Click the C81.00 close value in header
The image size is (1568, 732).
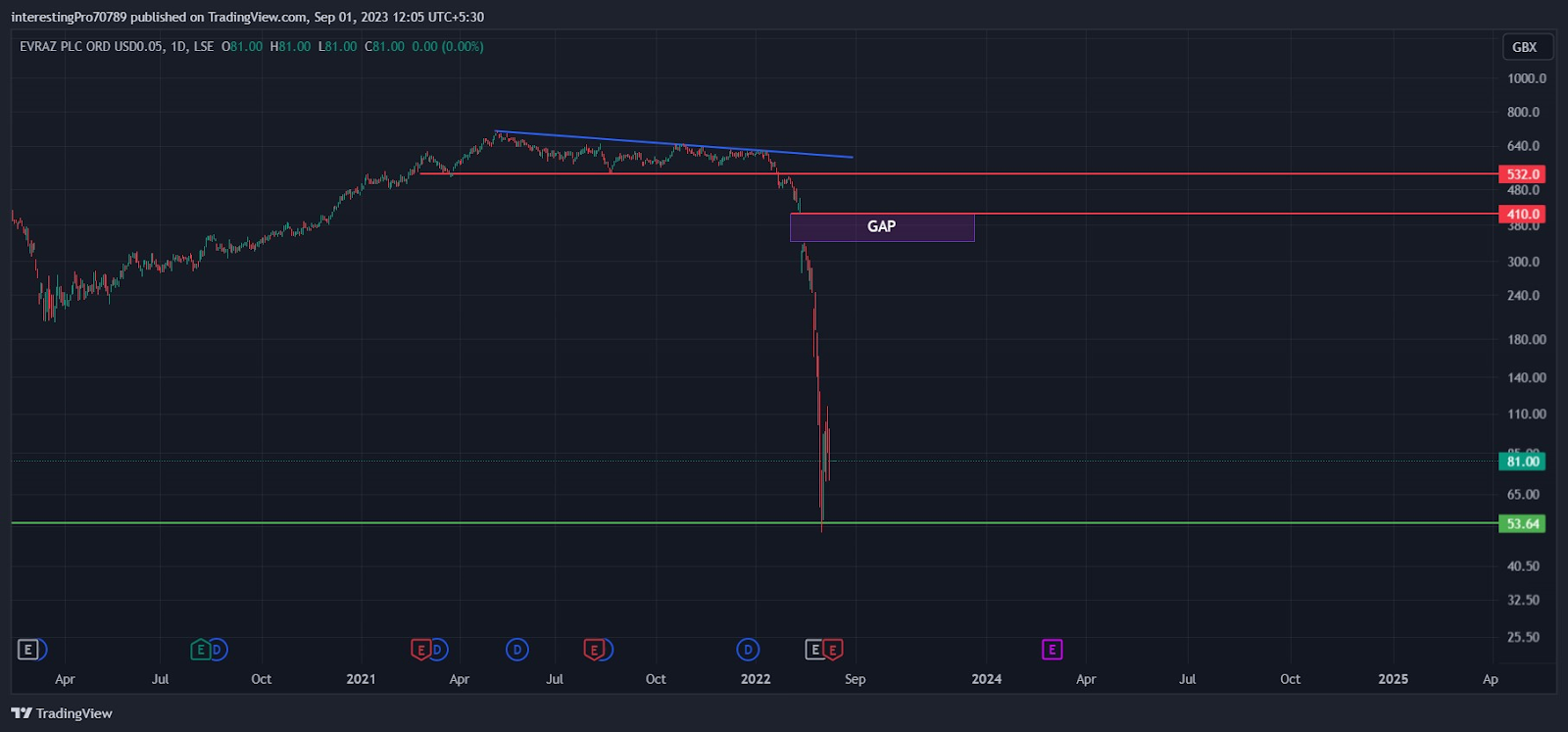click(384, 46)
